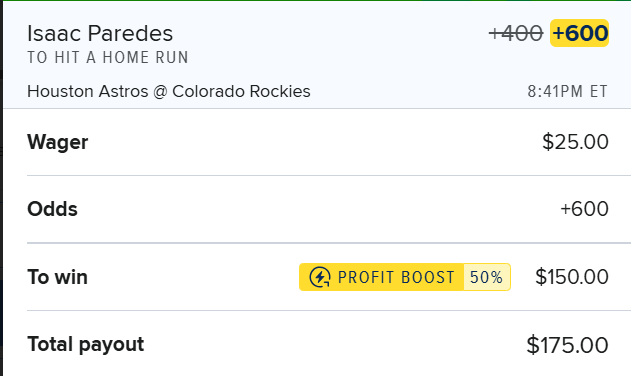Click the Colorado Rockies team name
This screenshot has width=631, height=376.
[x=241, y=91]
